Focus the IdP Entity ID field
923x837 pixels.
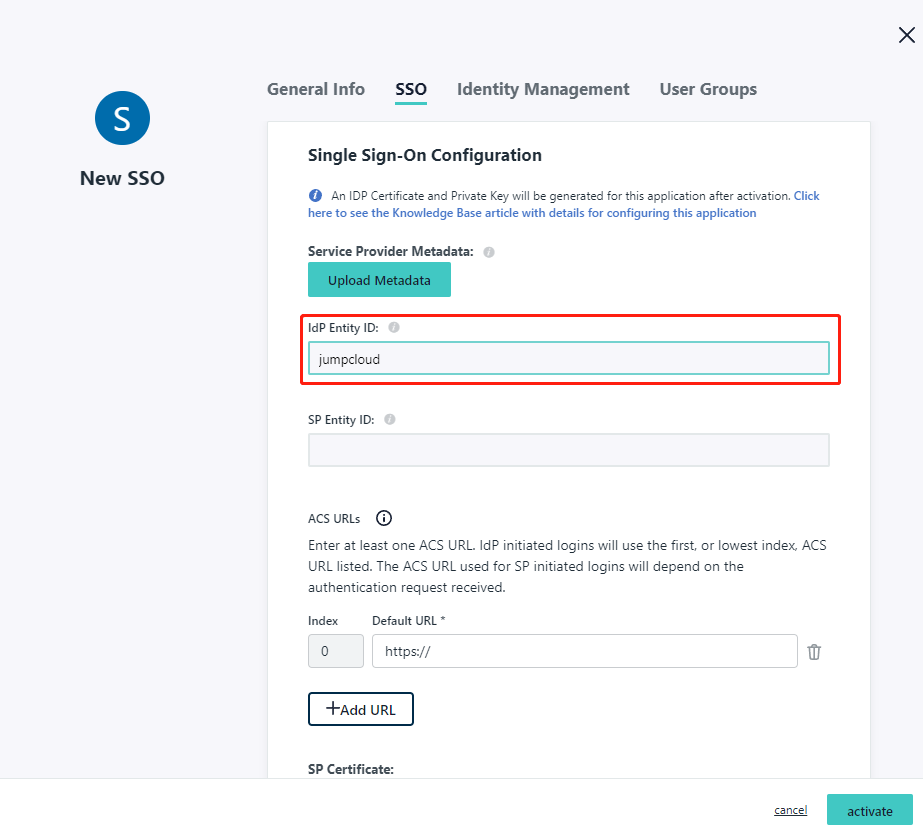(x=568, y=359)
